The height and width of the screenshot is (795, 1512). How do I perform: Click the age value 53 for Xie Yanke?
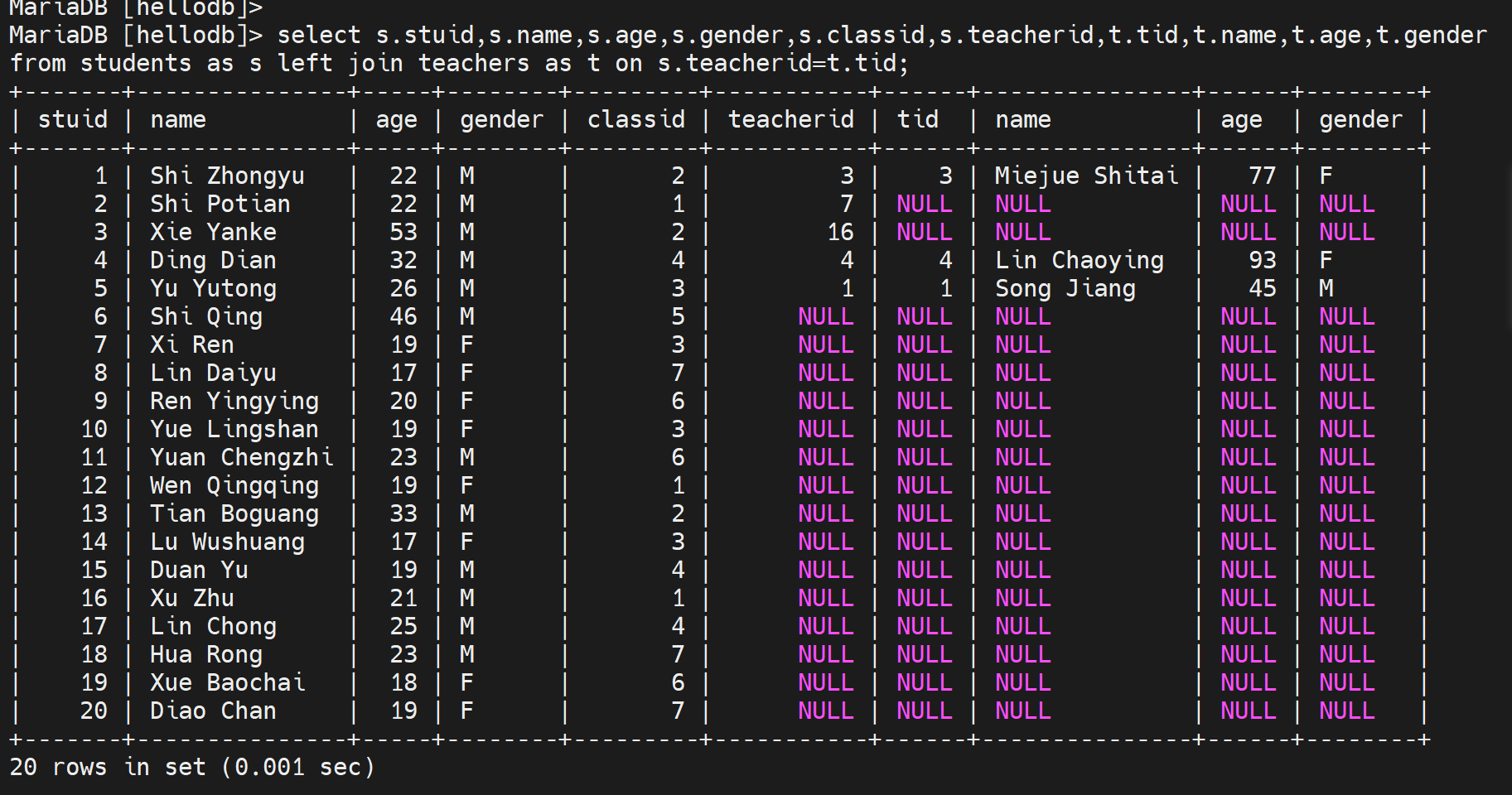(403, 233)
